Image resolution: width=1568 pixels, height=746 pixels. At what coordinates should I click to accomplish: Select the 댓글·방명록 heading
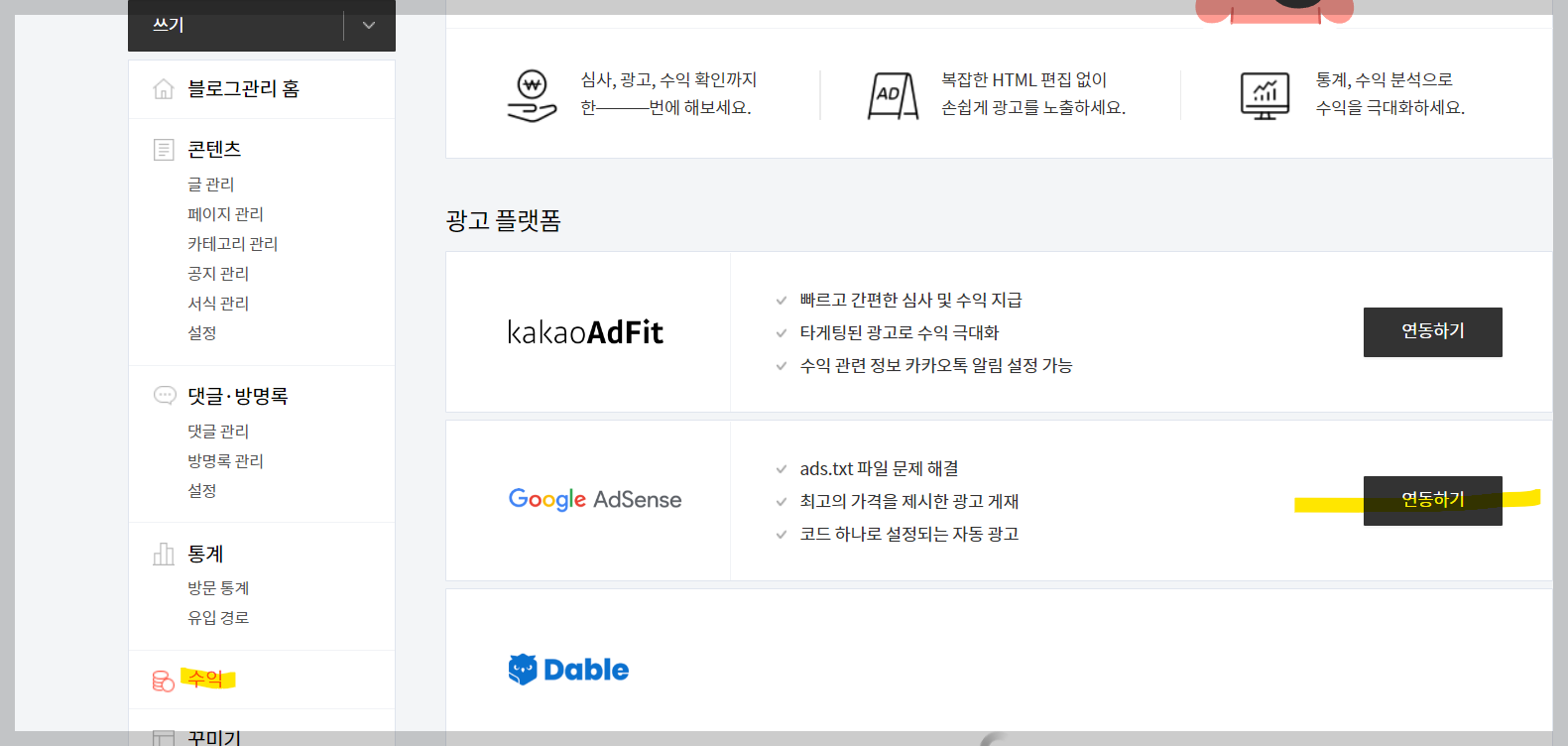pos(238,396)
